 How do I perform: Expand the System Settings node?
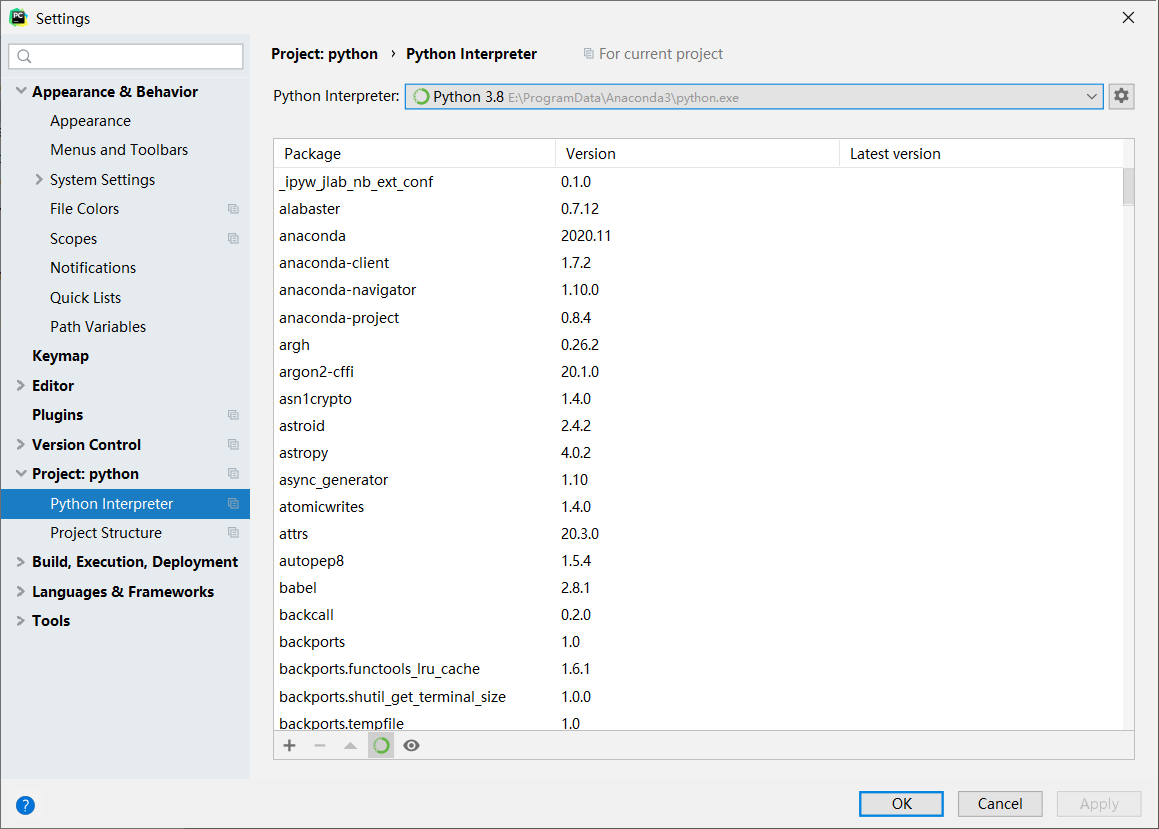click(39, 180)
